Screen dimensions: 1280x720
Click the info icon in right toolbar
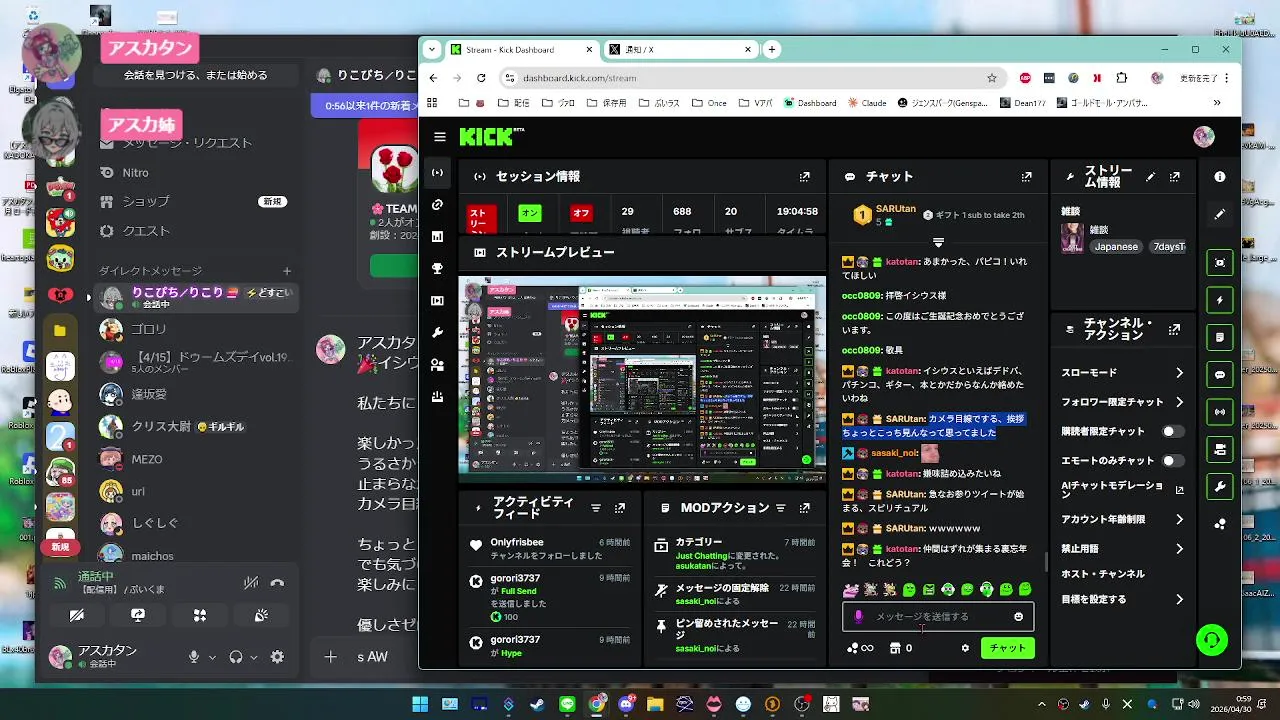[1220, 177]
